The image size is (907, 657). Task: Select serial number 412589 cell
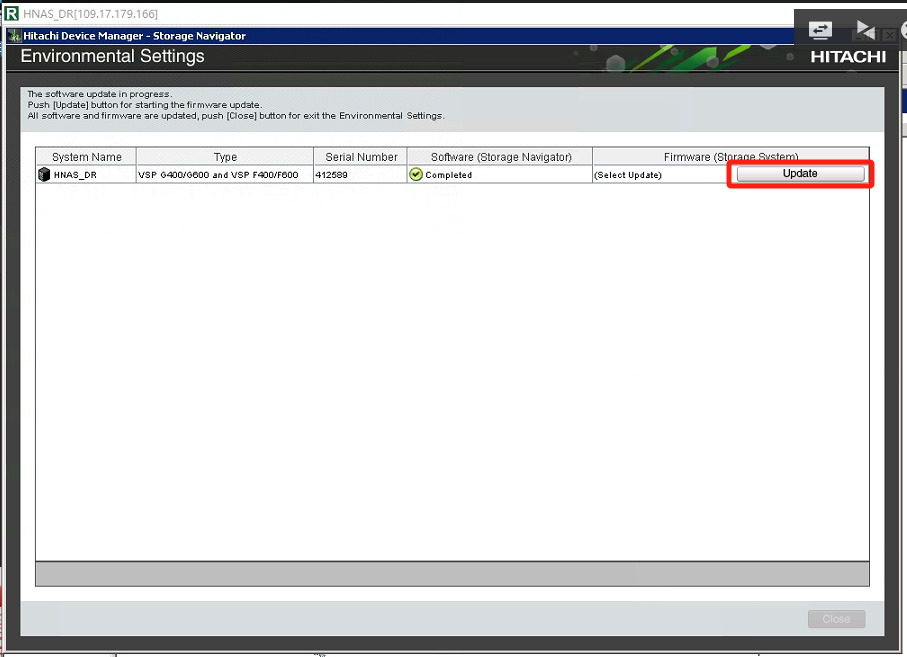(x=361, y=175)
